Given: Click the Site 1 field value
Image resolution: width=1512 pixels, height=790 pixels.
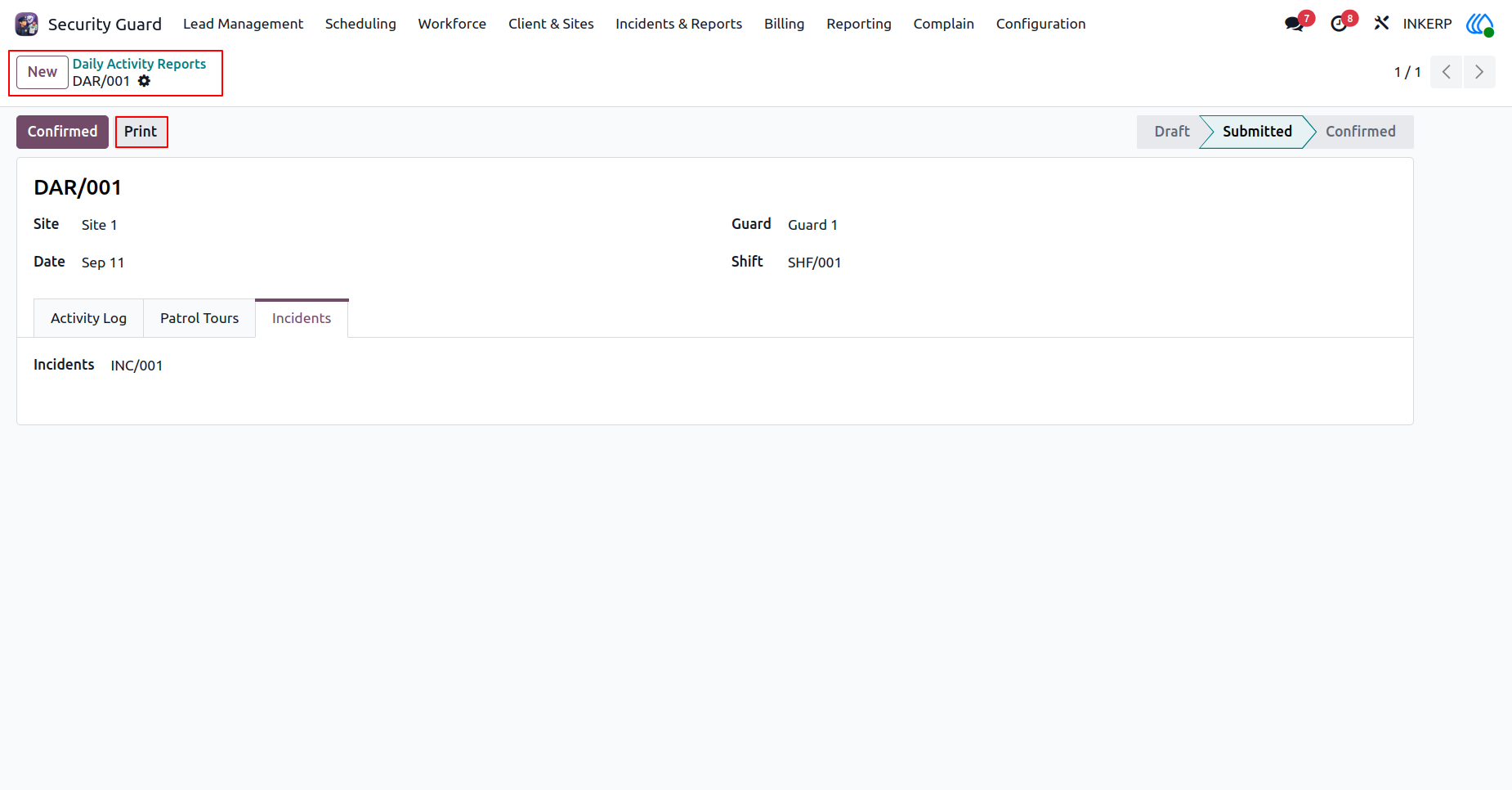Looking at the screenshot, I should click(99, 225).
